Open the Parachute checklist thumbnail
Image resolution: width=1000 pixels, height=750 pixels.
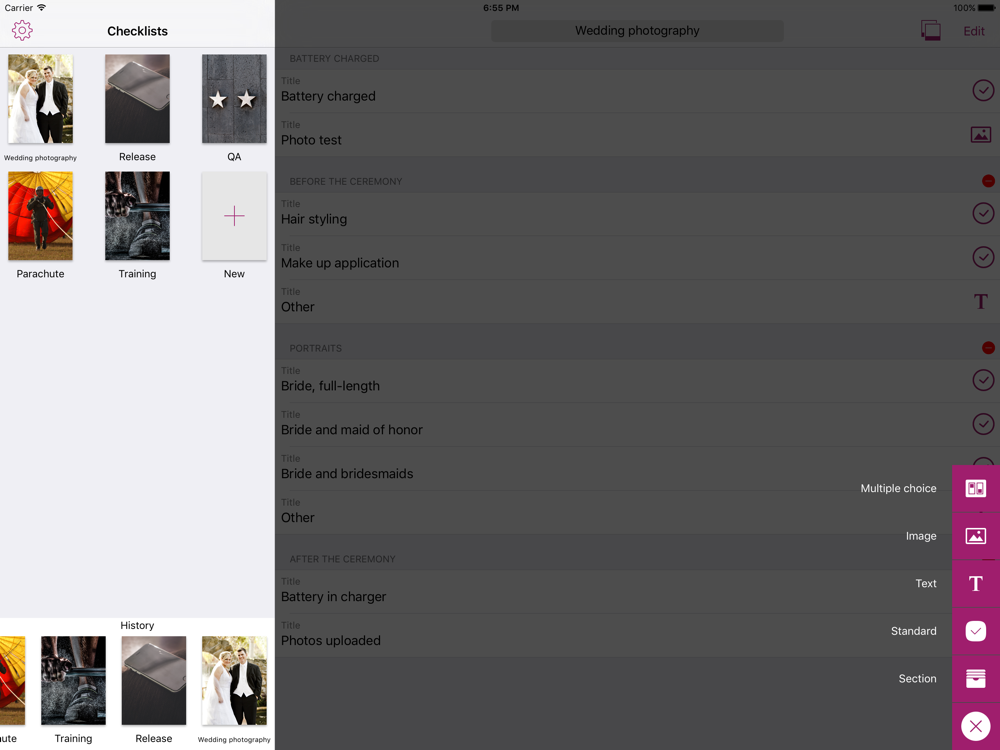[40, 216]
